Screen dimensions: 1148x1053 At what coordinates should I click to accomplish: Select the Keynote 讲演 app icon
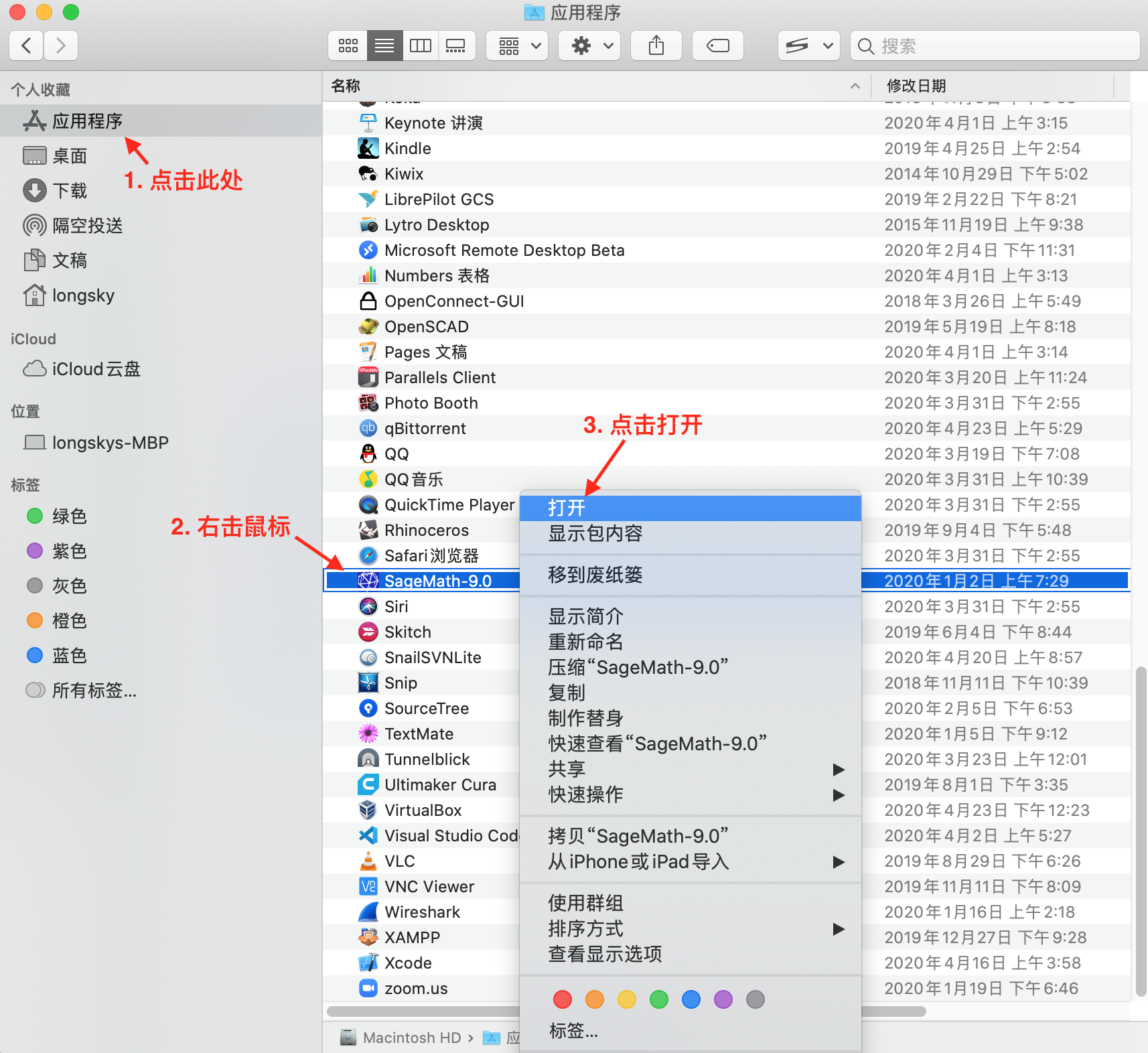tap(368, 123)
